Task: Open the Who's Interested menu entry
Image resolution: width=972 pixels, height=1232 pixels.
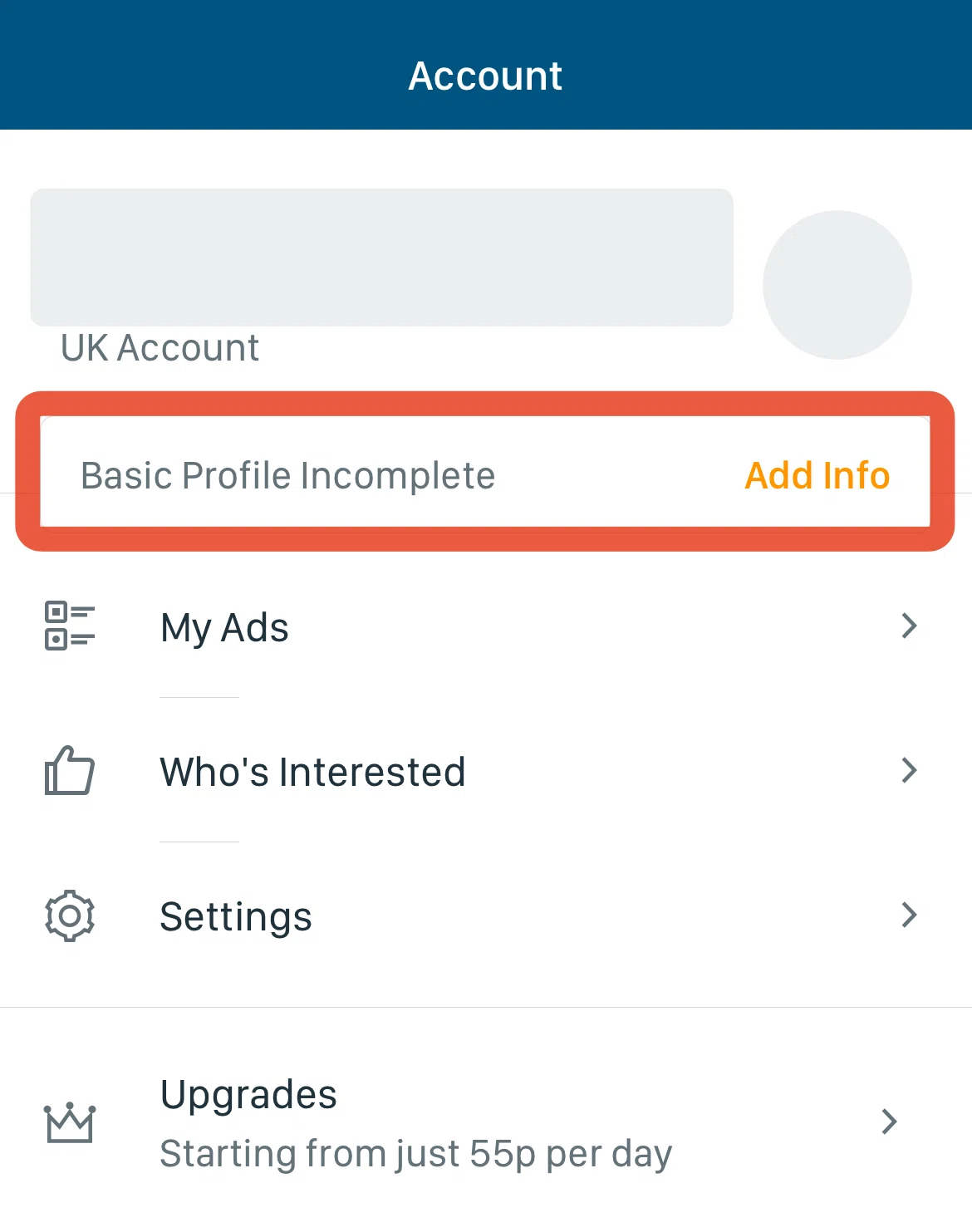Action: pyautogui.click(x=312, y=772)
